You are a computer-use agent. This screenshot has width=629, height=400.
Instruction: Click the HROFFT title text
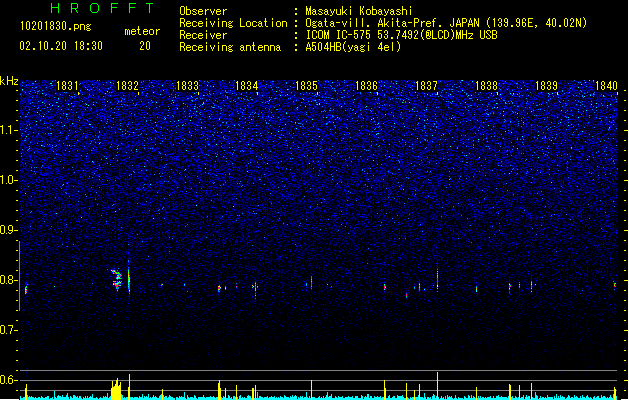[x=103, y=8]
